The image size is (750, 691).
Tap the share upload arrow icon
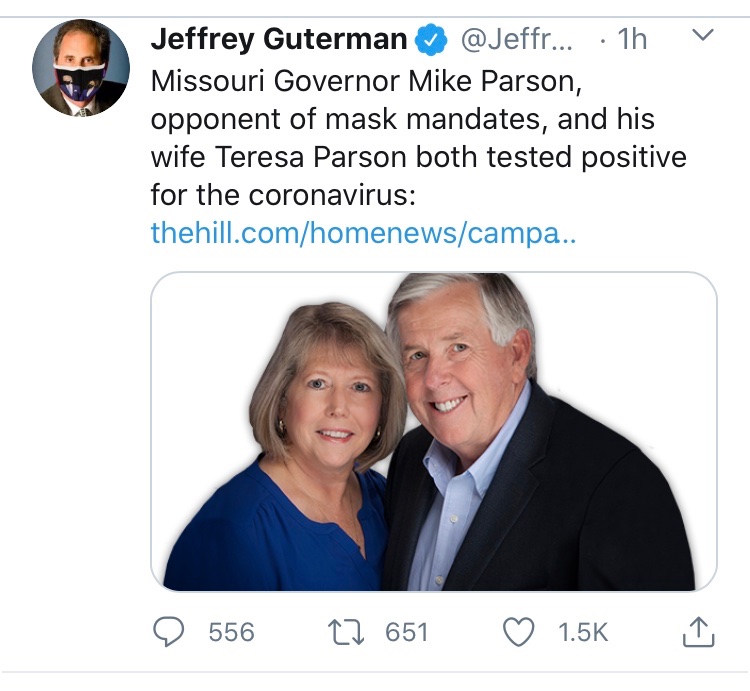[x=698, y=630]
